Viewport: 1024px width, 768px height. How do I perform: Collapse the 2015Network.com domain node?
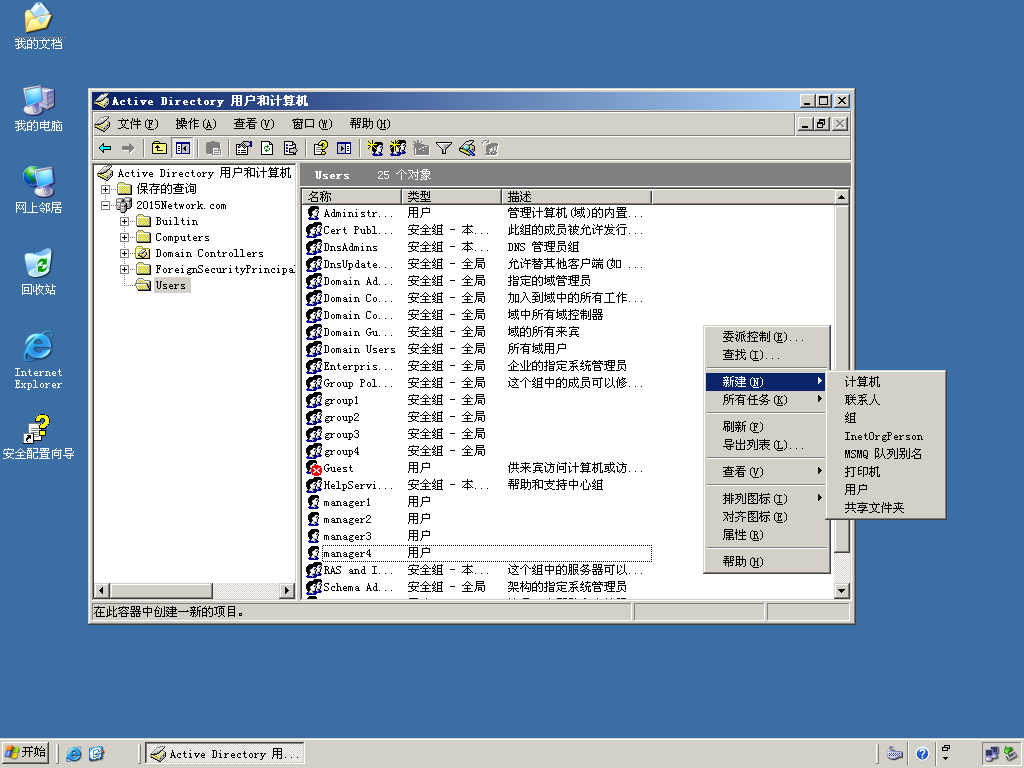[x=105, y=205]
